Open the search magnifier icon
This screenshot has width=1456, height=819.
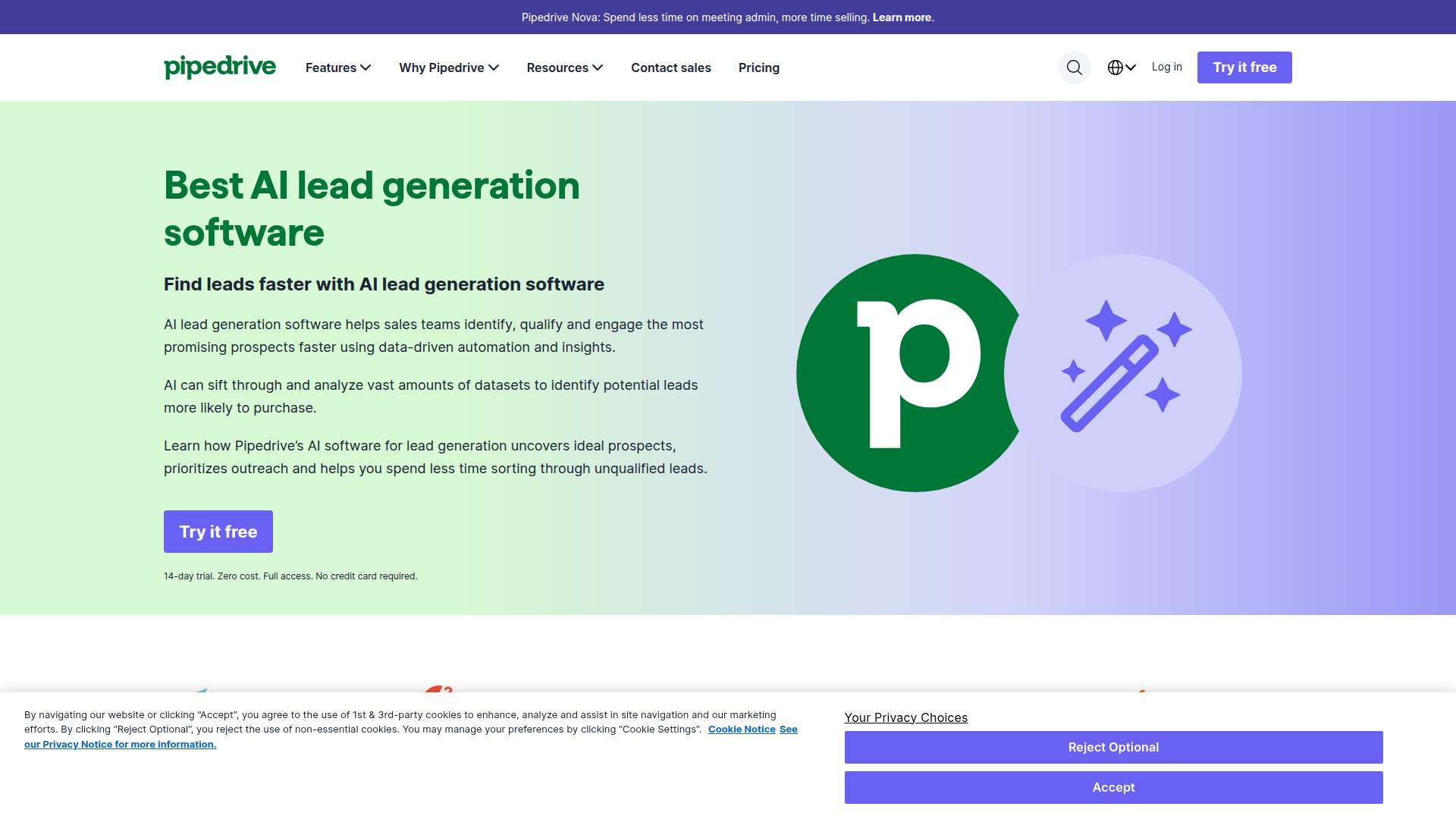[1074, 67]
